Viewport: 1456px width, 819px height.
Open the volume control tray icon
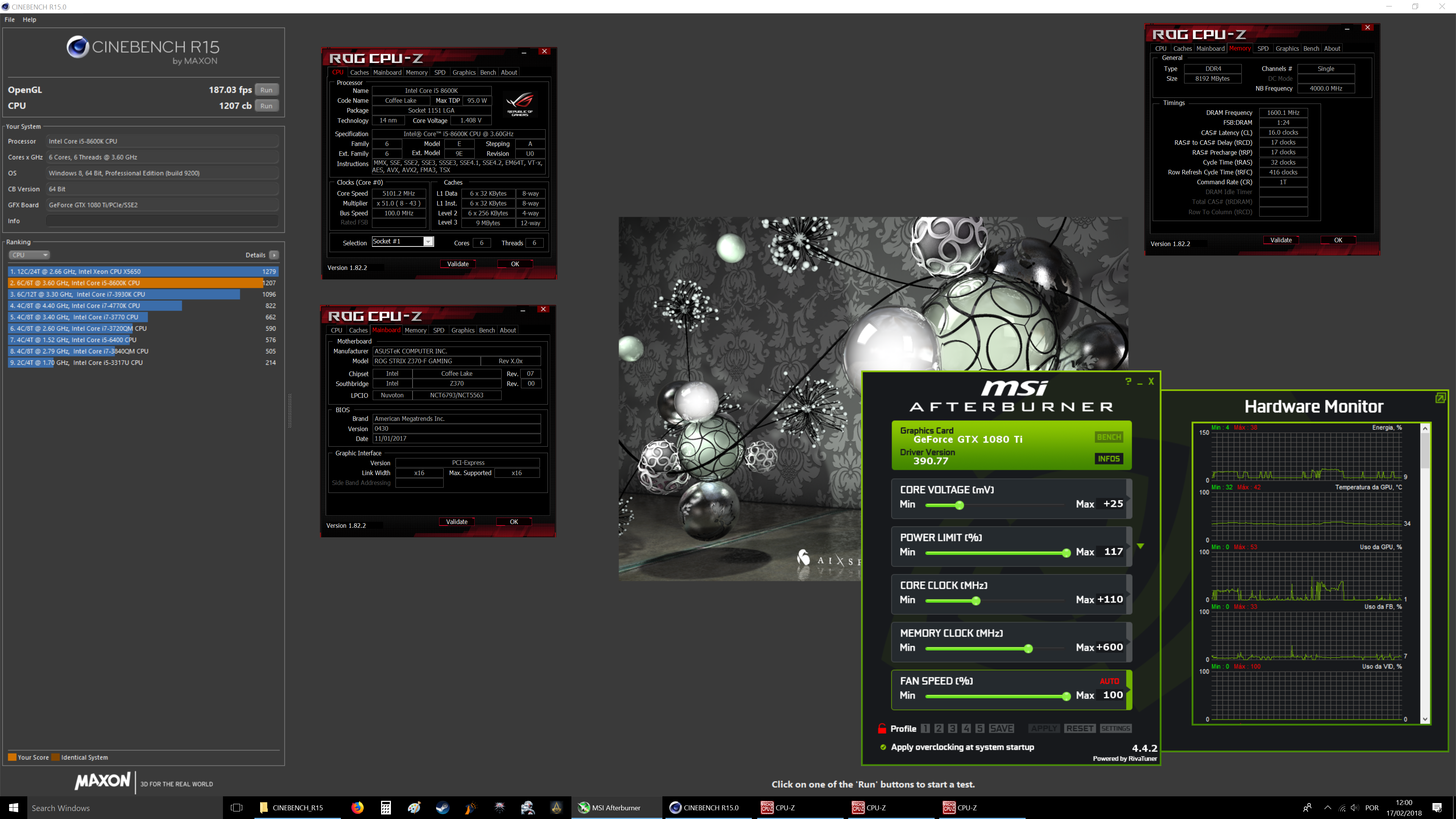click(1355, 808)
